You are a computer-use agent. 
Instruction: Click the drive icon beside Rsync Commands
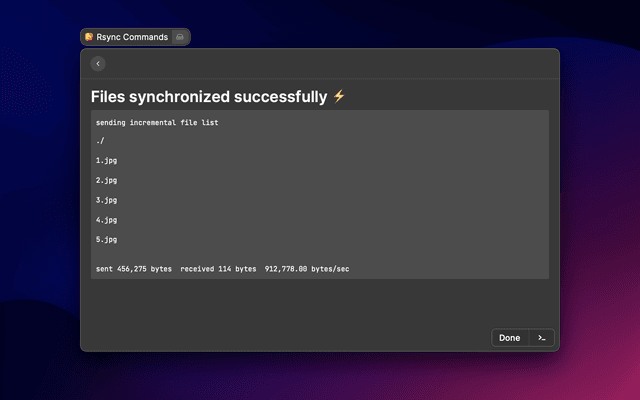tap(179, 37)
